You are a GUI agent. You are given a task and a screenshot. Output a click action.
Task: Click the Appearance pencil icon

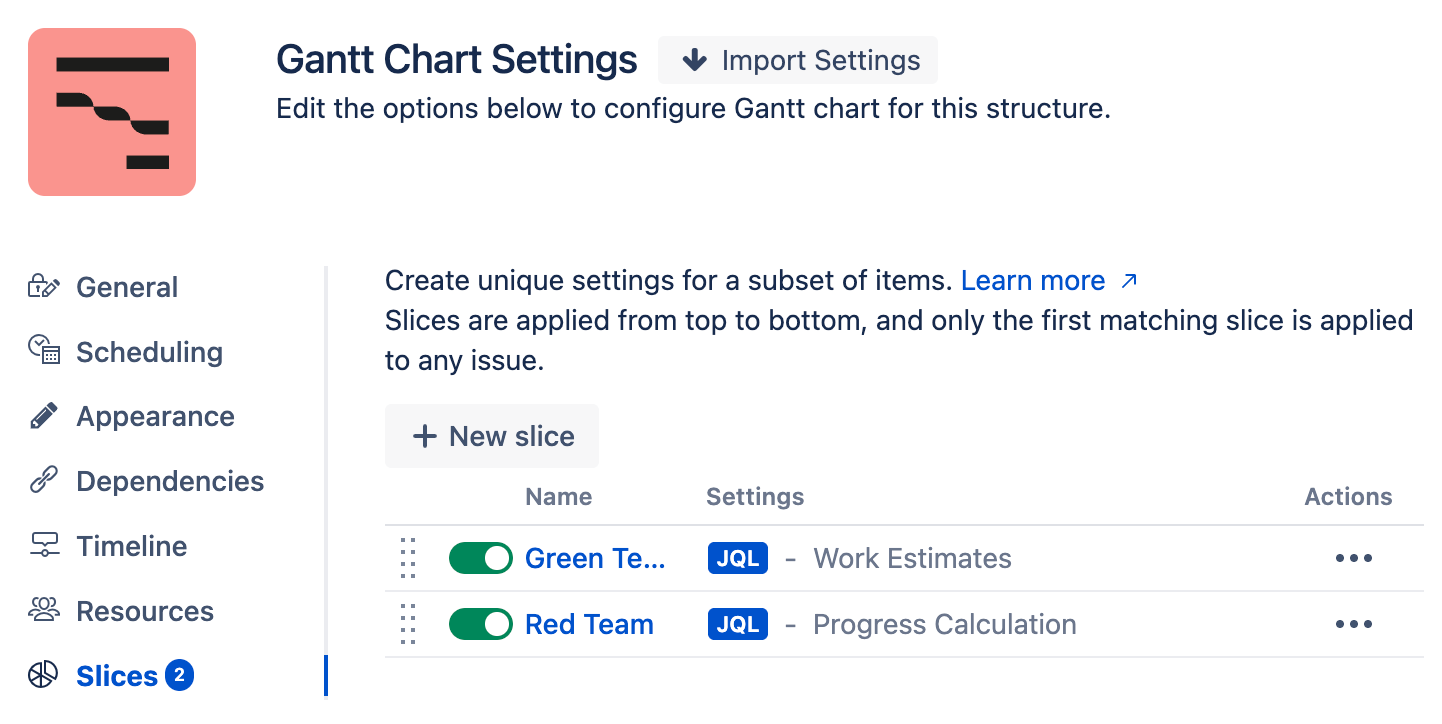click(44, 416)
